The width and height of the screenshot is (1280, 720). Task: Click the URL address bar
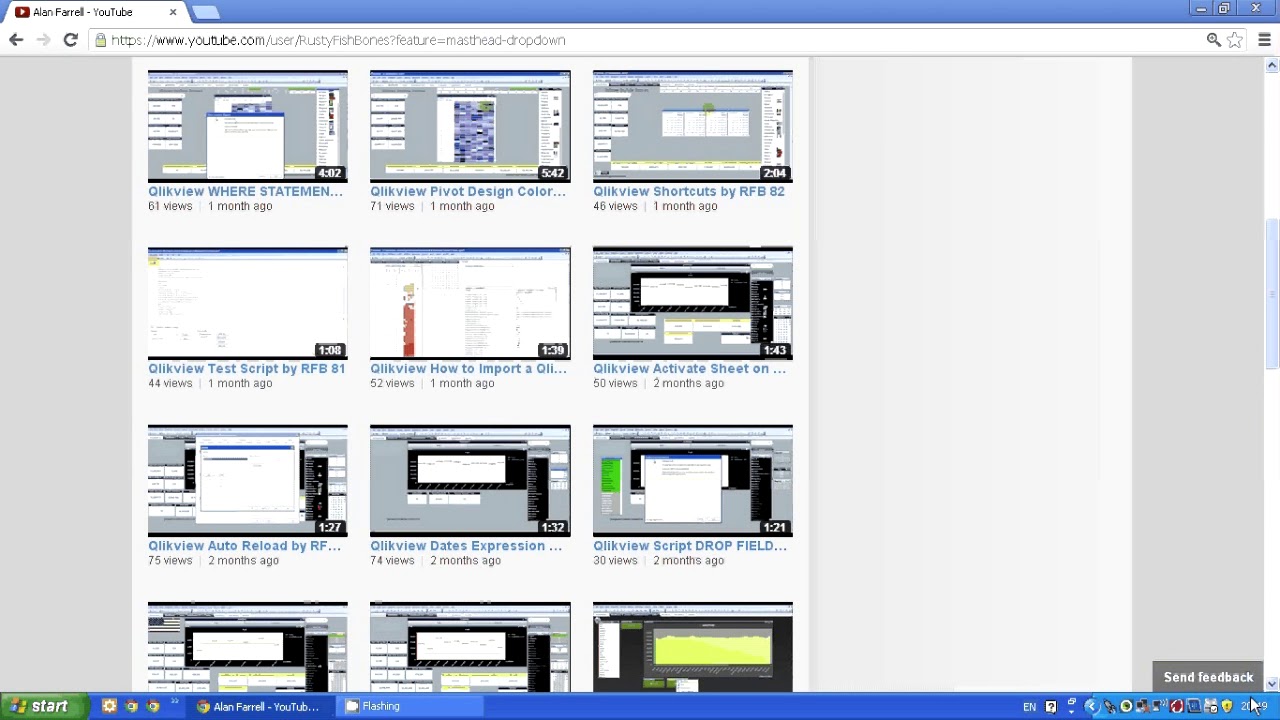pyautogui.click(x=650, y=40)
